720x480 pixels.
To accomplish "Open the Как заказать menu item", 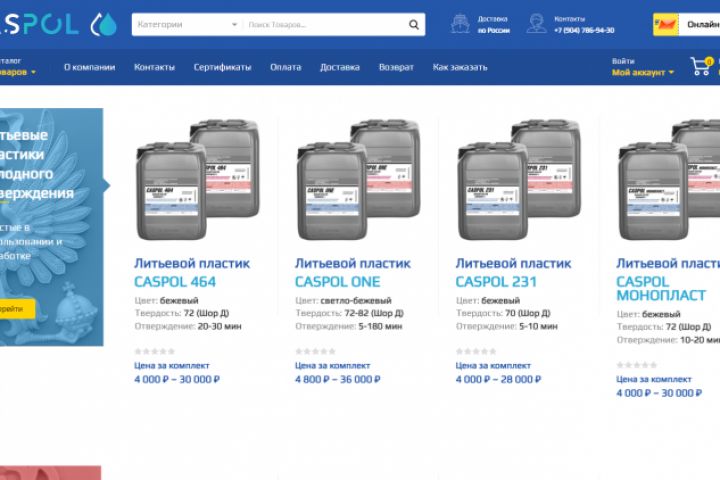I will (x=460, y=67).
